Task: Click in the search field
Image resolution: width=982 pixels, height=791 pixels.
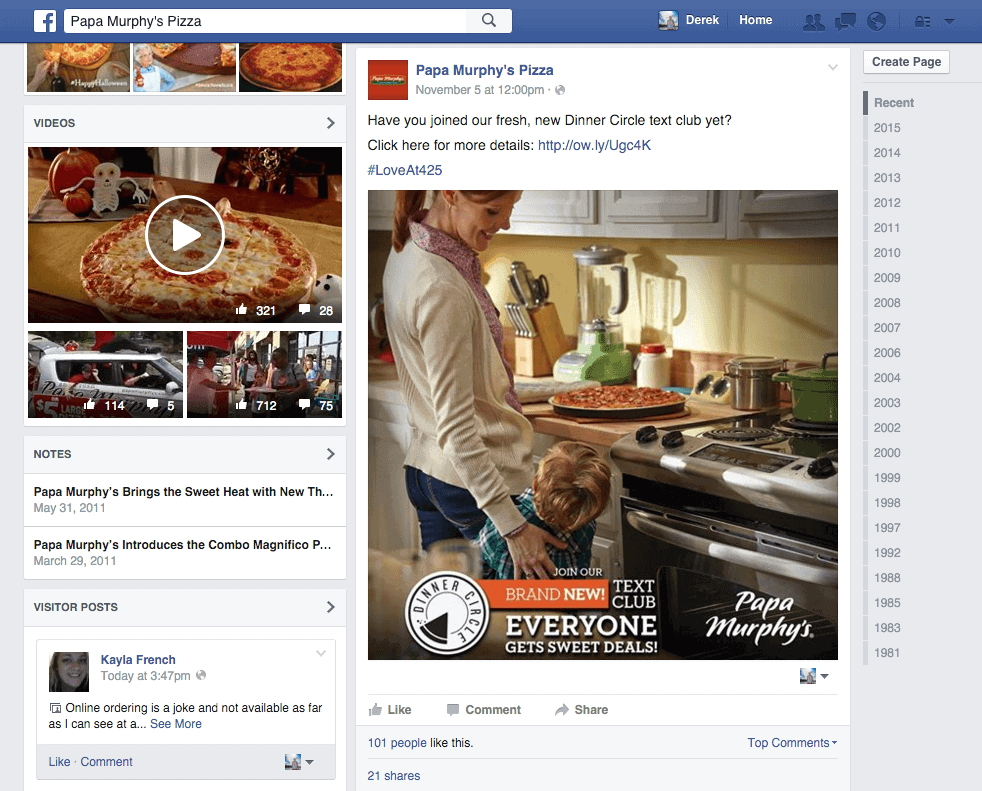Action: [265, 21]
